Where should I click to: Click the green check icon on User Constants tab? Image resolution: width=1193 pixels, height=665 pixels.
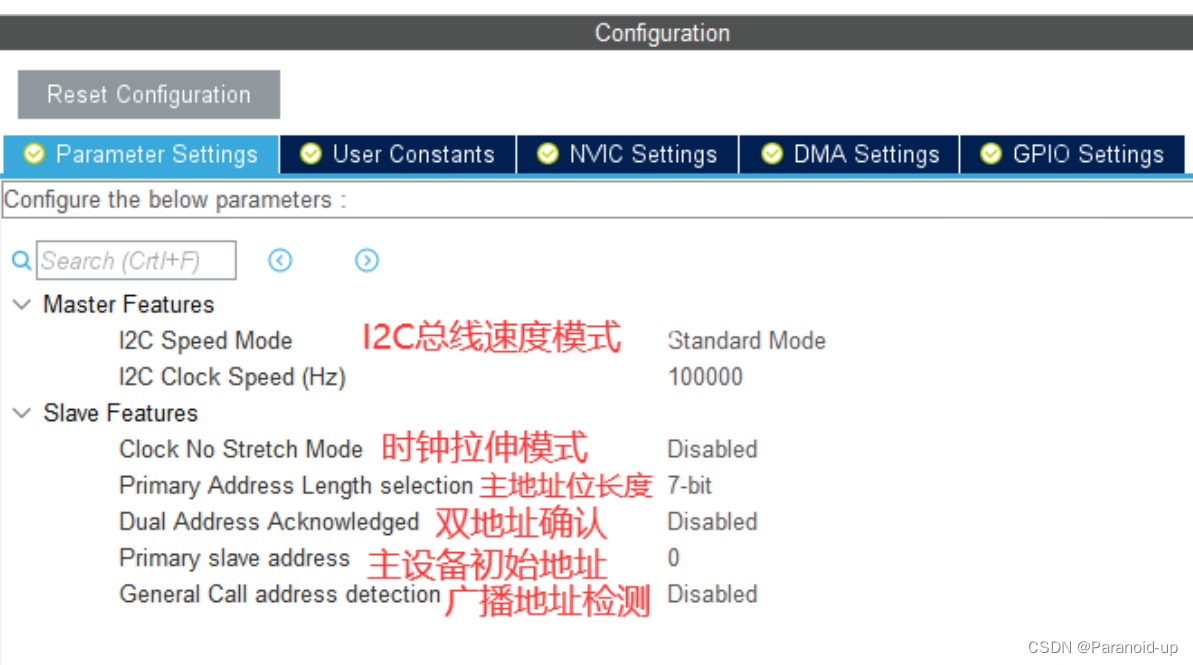click(310, 154)
